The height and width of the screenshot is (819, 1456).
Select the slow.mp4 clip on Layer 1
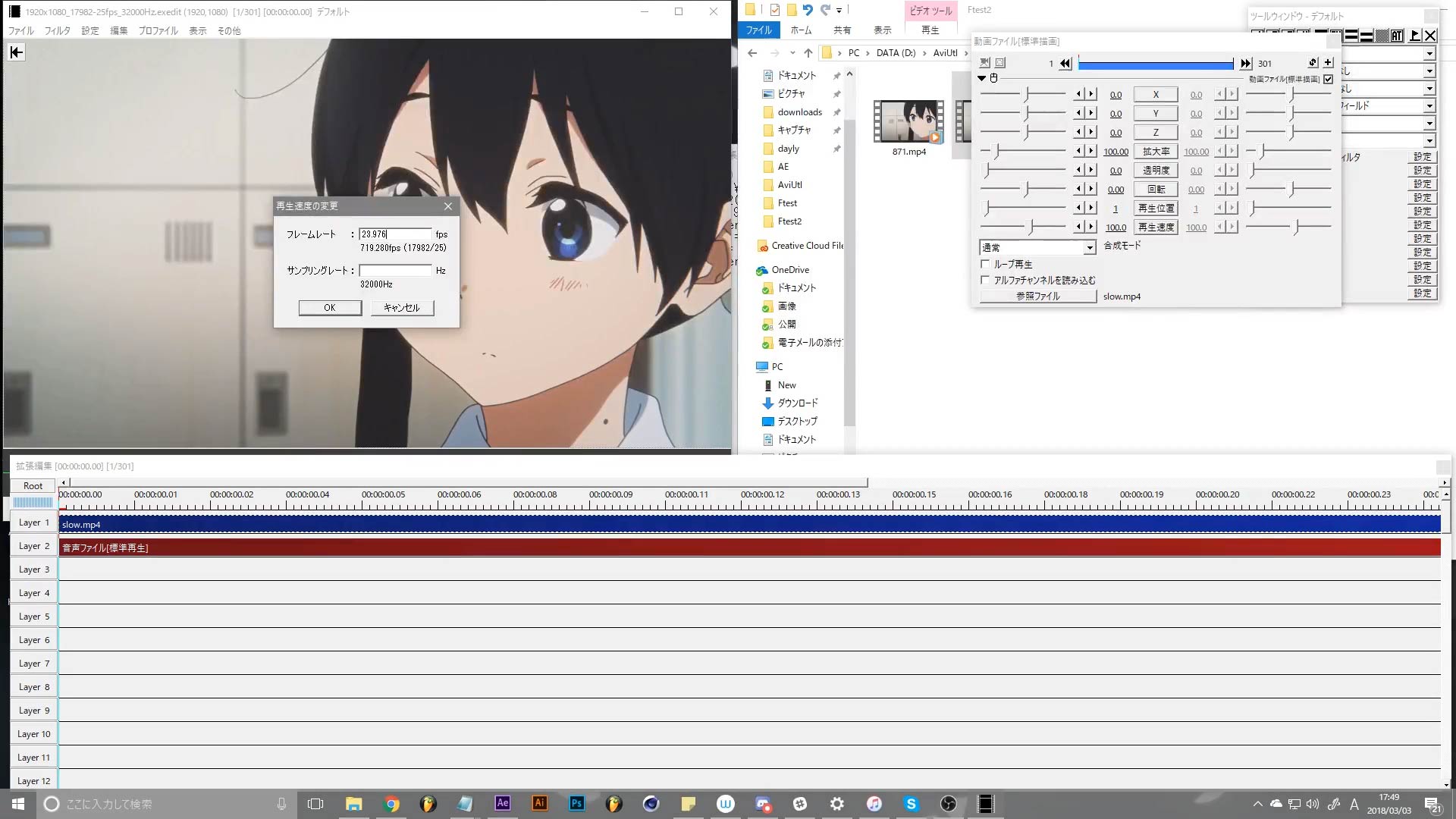point(749,524)
